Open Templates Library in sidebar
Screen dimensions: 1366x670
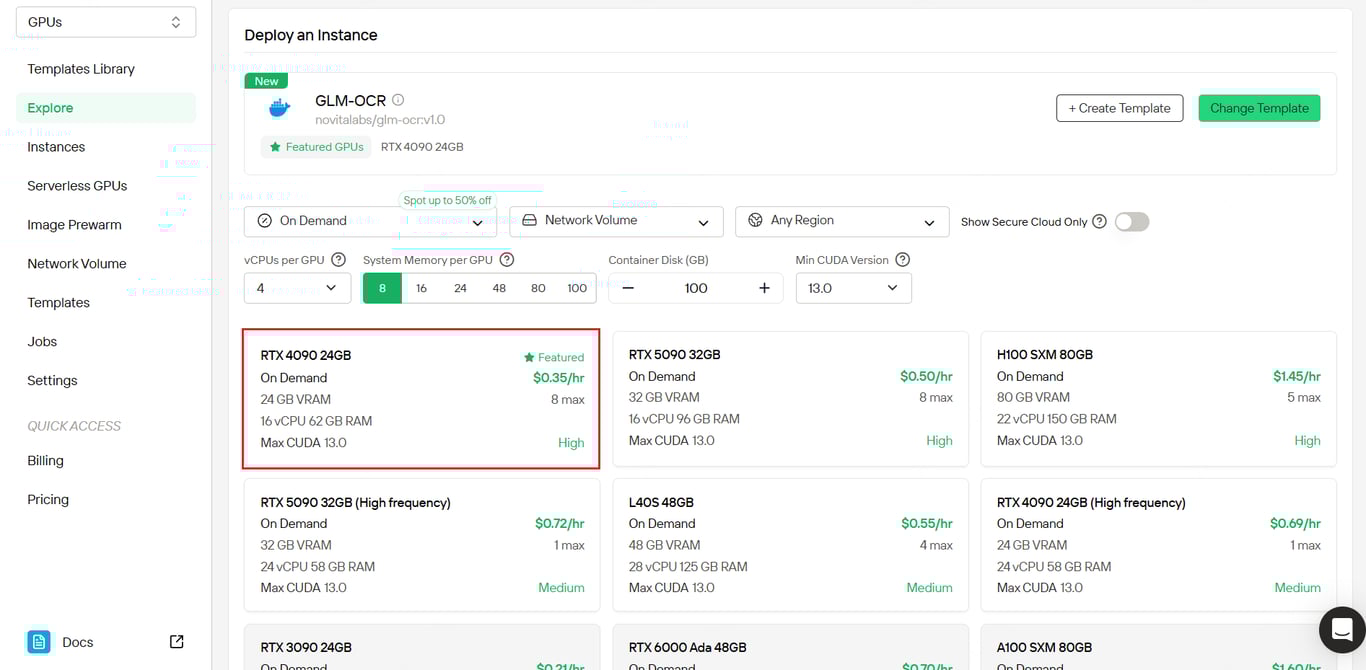(x=81, y=69)
